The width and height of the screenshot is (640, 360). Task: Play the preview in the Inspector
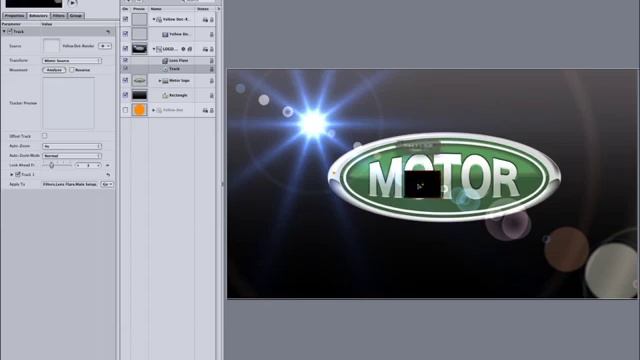point(72,3)
